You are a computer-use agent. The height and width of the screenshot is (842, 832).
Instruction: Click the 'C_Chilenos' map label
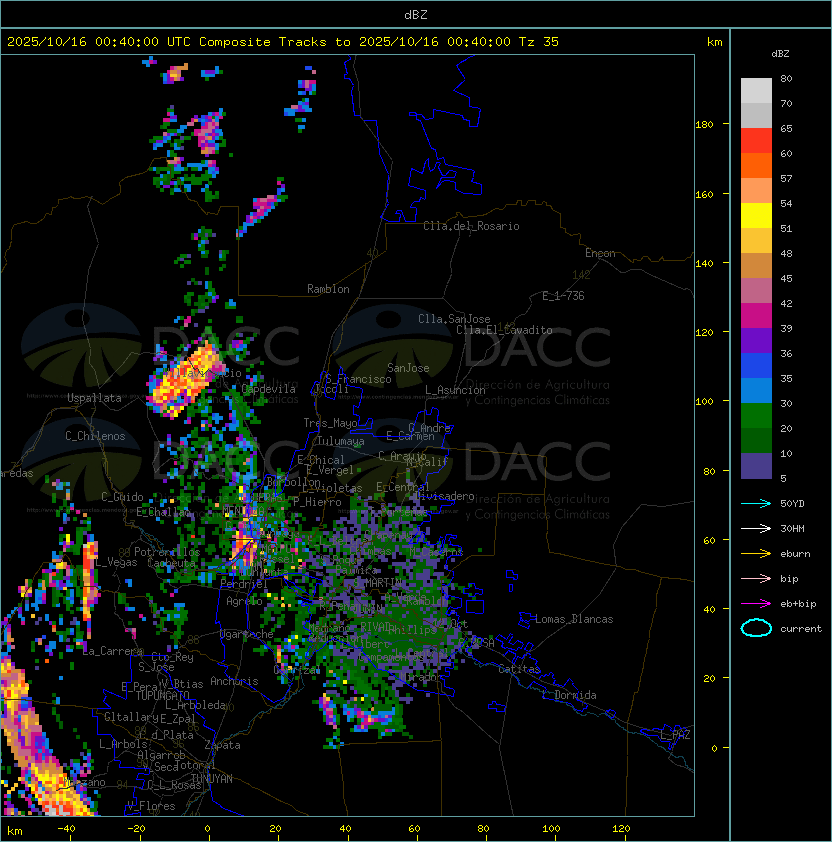tap(95, 436)
